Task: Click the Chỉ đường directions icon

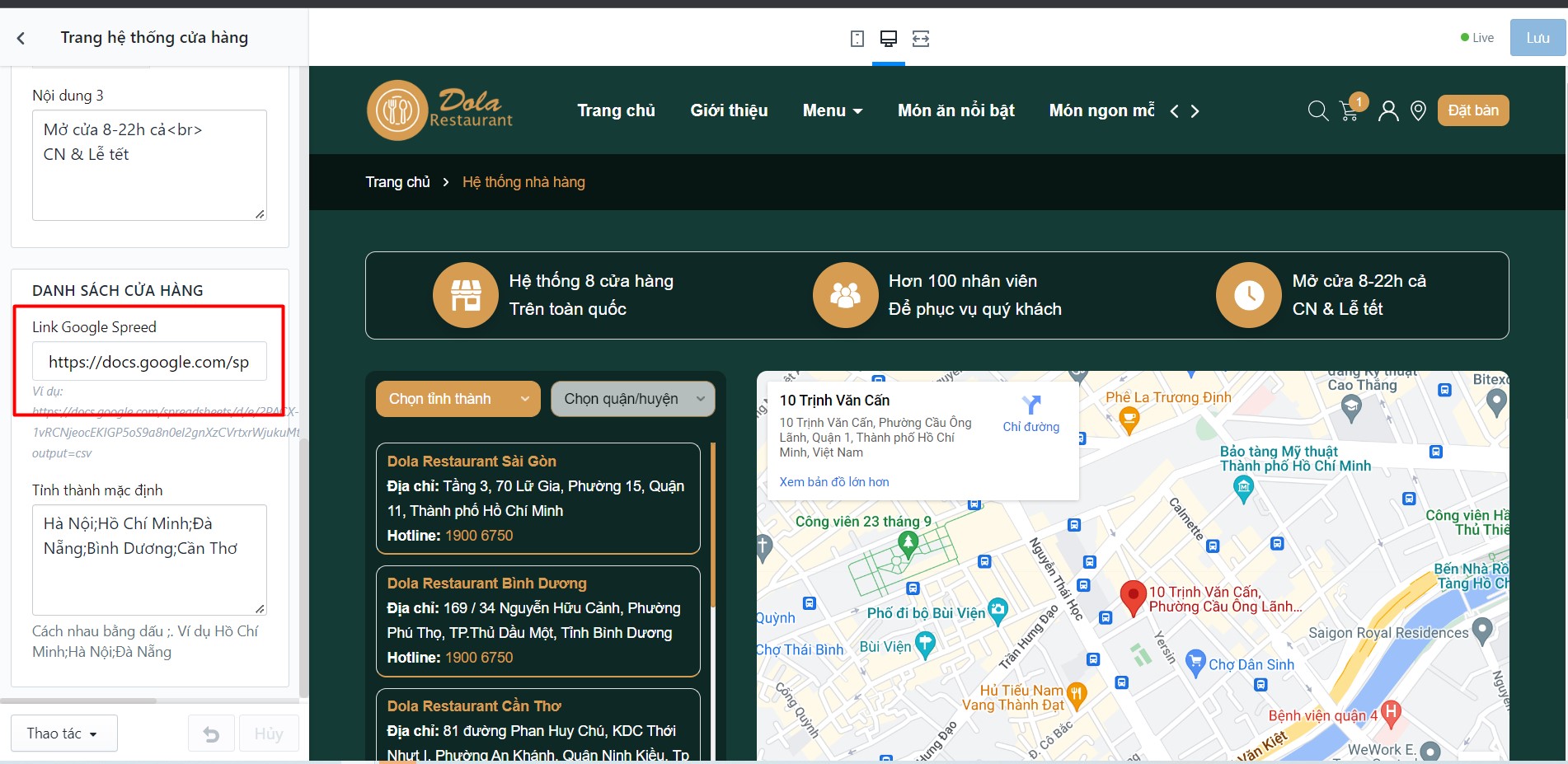Action: tap(1031, 405)
